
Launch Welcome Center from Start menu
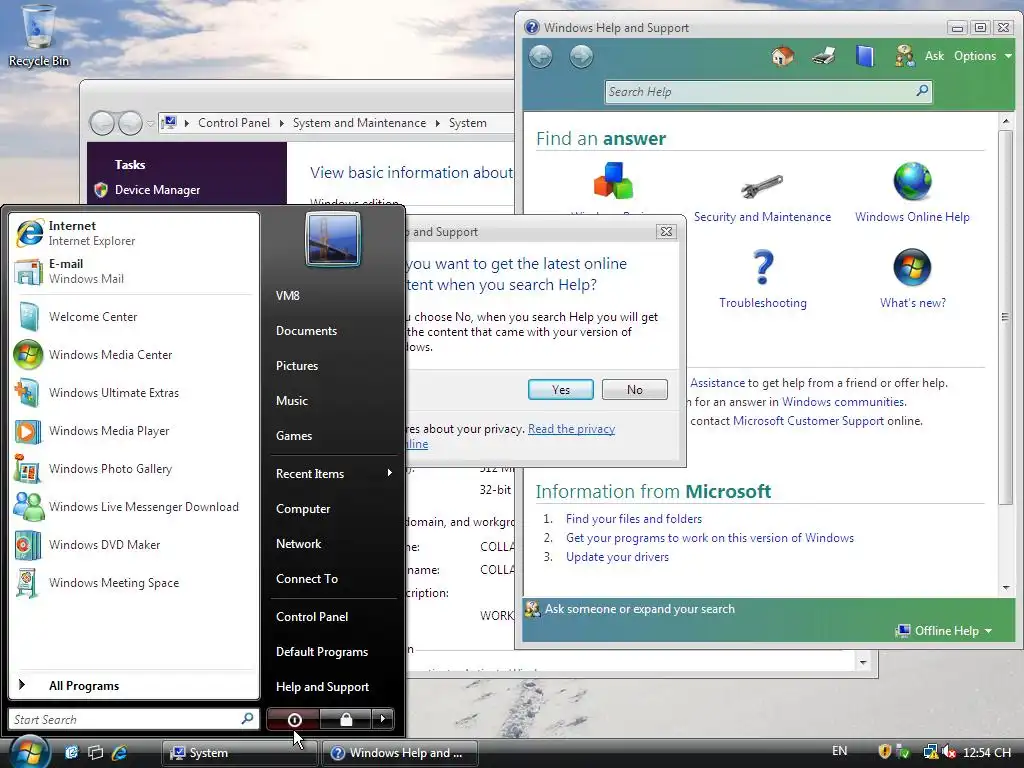click(x=134, y=317)
